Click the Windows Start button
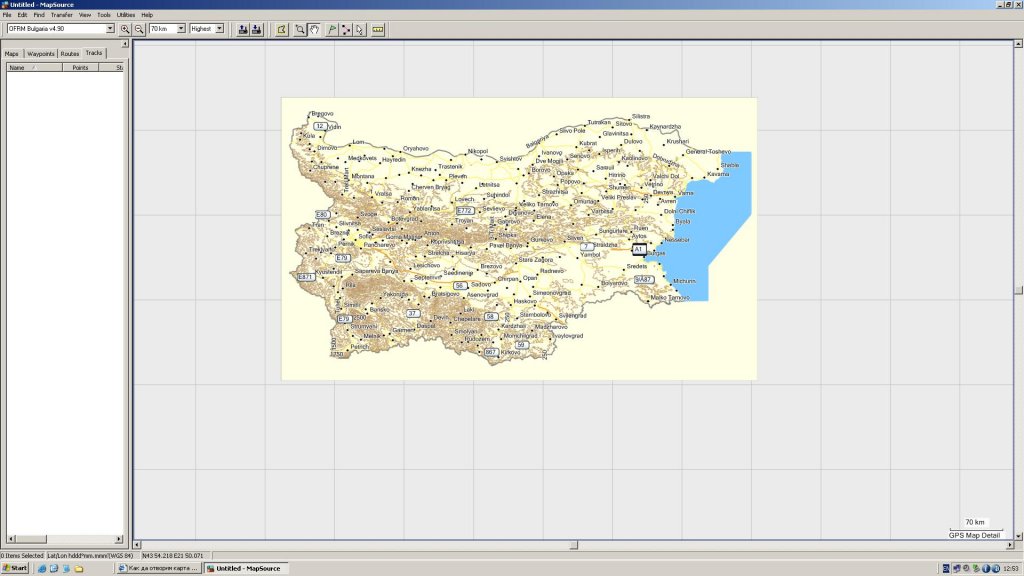 pos(15,568)
